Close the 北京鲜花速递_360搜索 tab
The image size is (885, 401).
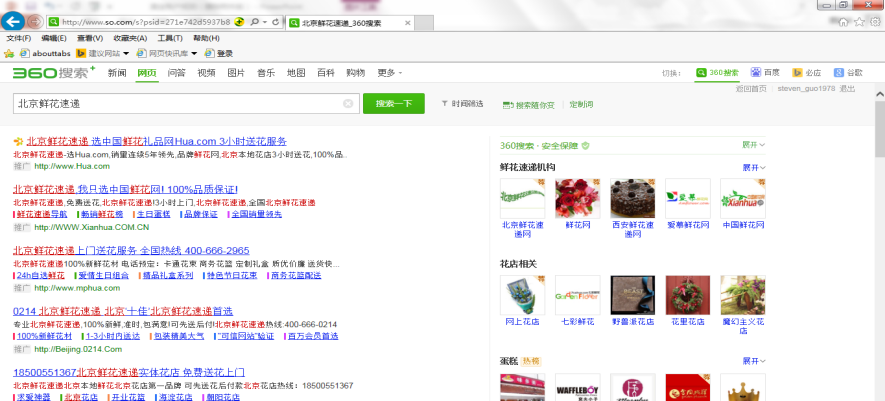point(408,23)
